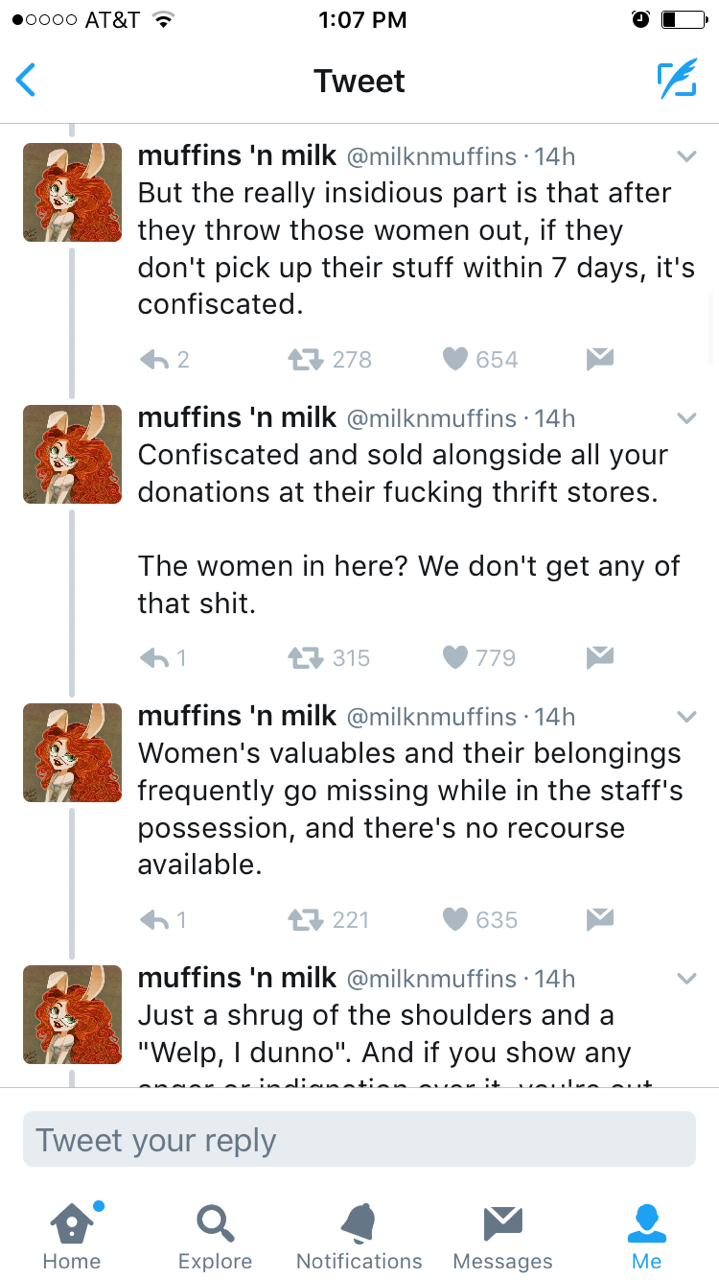Like the tweet with 654 likes
Screen dimensions: 719x1280
(456, 359)
